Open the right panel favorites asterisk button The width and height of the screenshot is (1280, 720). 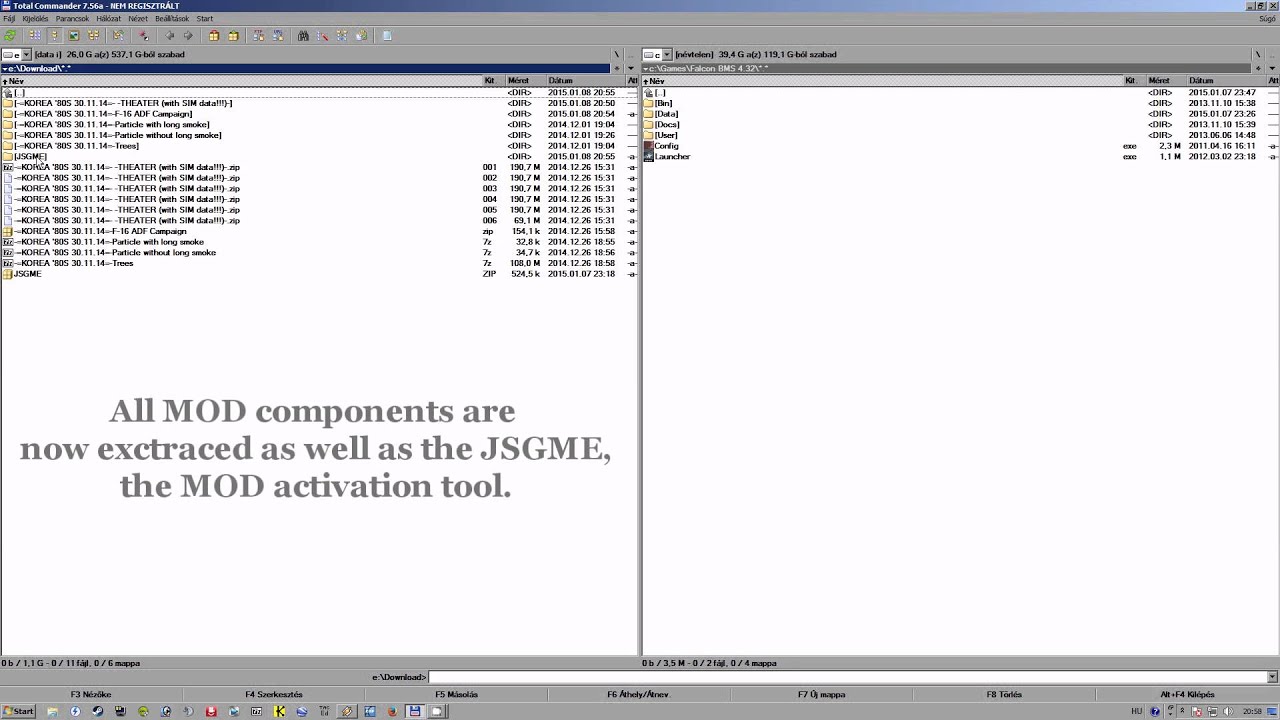[1258, 68]
